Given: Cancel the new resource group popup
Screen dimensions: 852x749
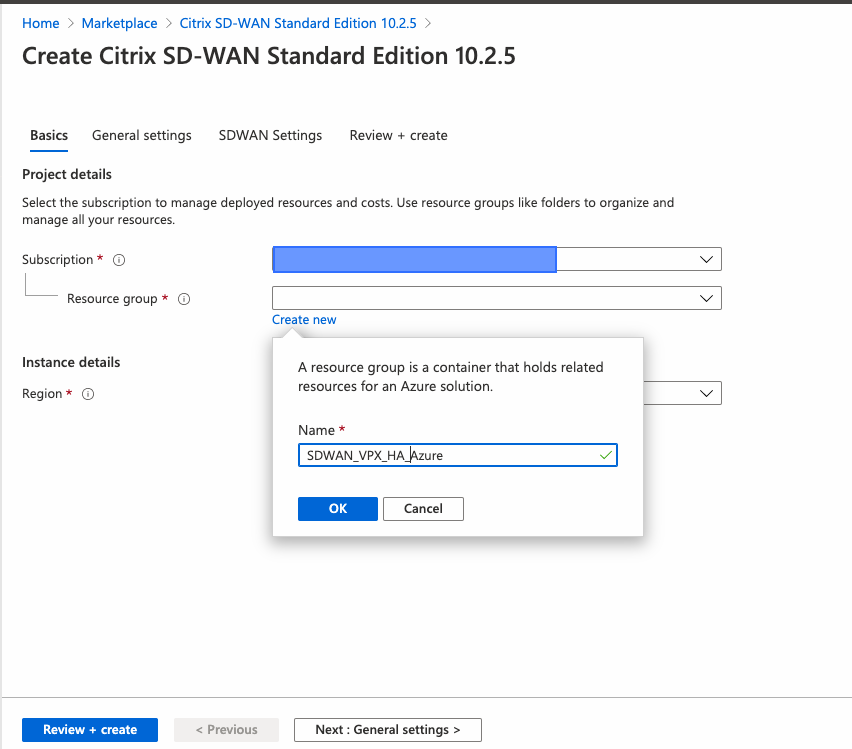Looking at the screenshot, I should tap(423, 509).
